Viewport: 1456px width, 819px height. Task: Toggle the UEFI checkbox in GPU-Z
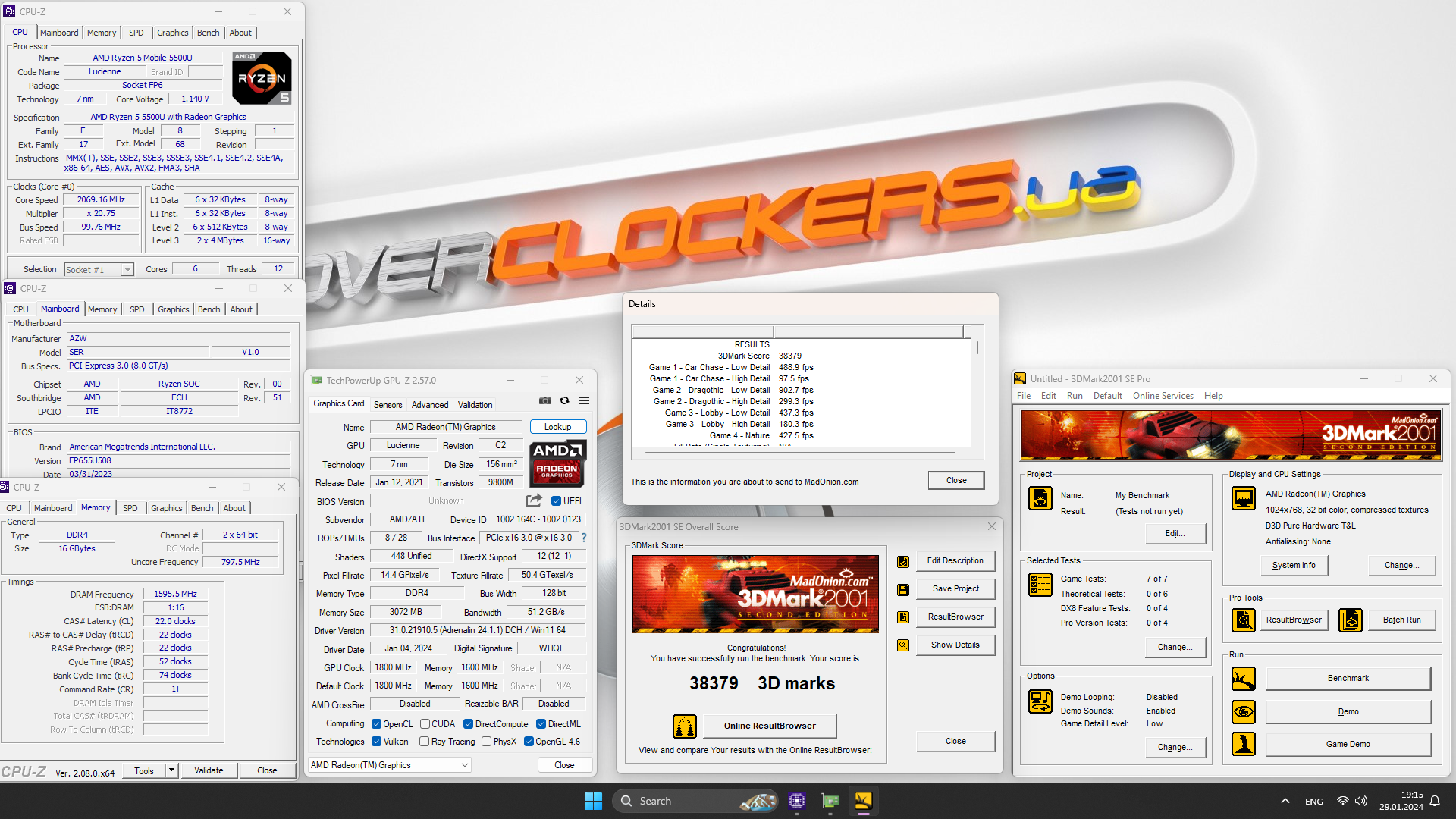click(556, 501)
